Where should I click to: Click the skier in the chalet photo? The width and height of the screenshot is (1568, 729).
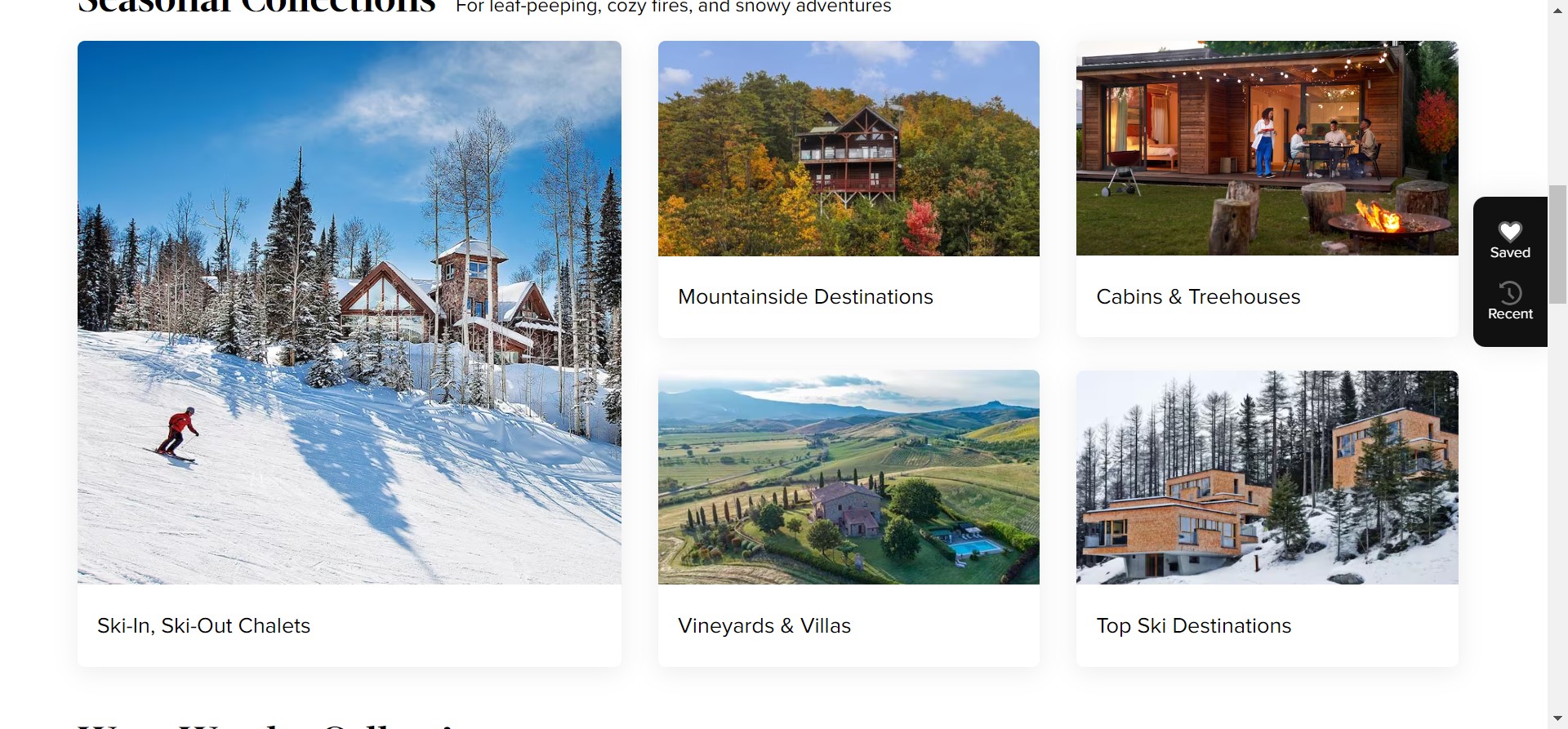click(x=177, y=434)
